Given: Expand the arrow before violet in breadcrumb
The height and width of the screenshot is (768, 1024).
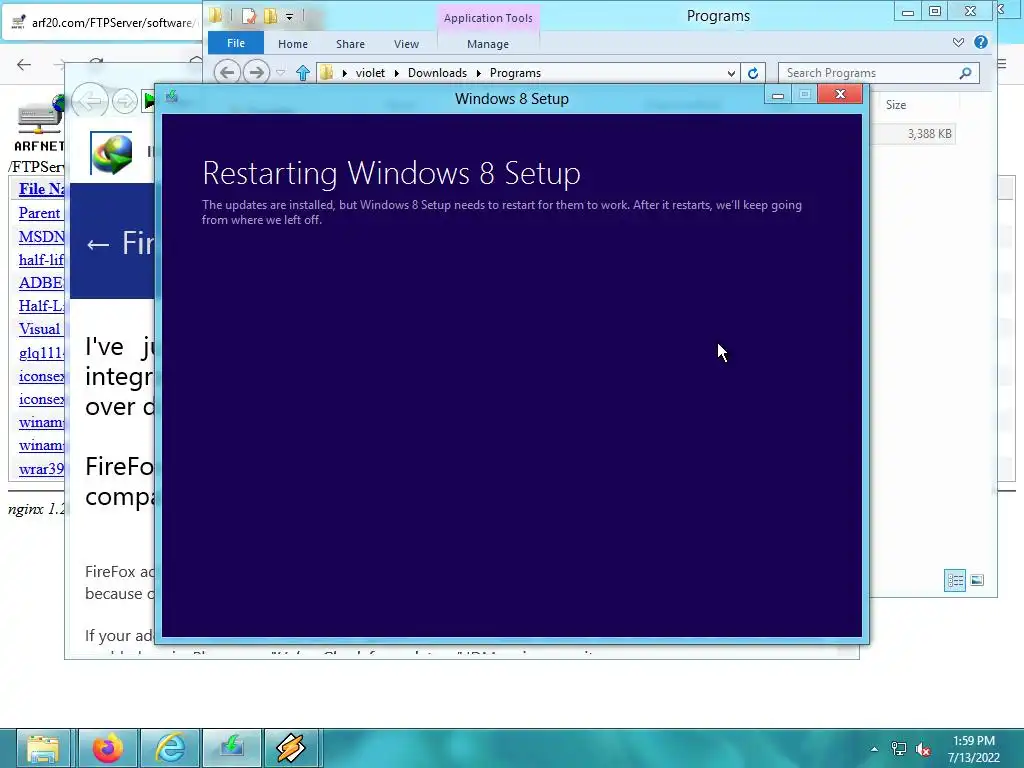Looking at the screenshot, I should (x=344, y=72).
